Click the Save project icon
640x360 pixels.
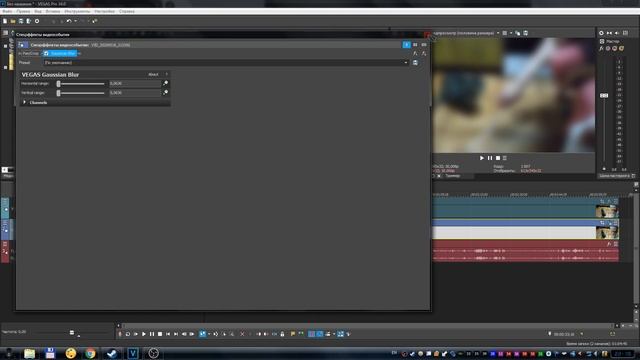[x=21, y=21]
